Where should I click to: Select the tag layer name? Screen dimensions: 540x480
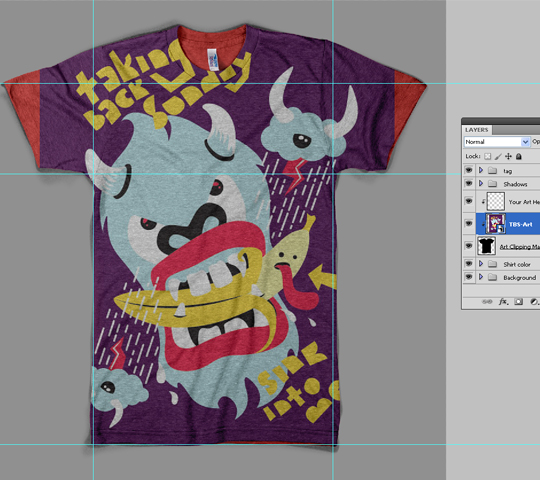tap(507, 171)
